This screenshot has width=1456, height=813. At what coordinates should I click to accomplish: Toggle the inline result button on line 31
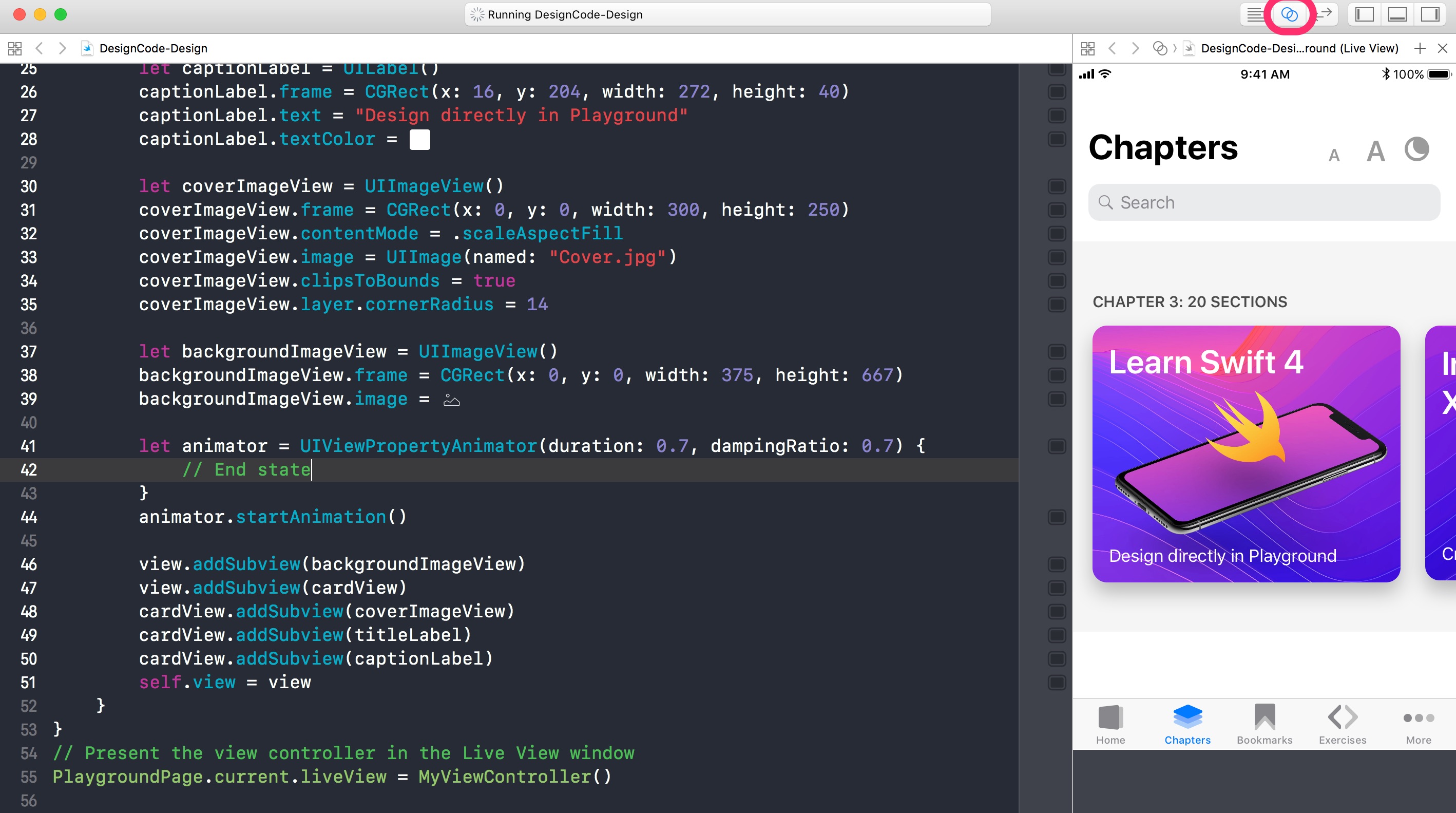(1057, 209)
